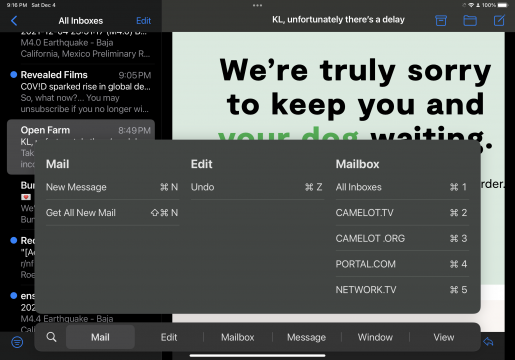Click the filter icon at bottom left
Viewport: 515px width, 360px height.
tap(17, 342)
